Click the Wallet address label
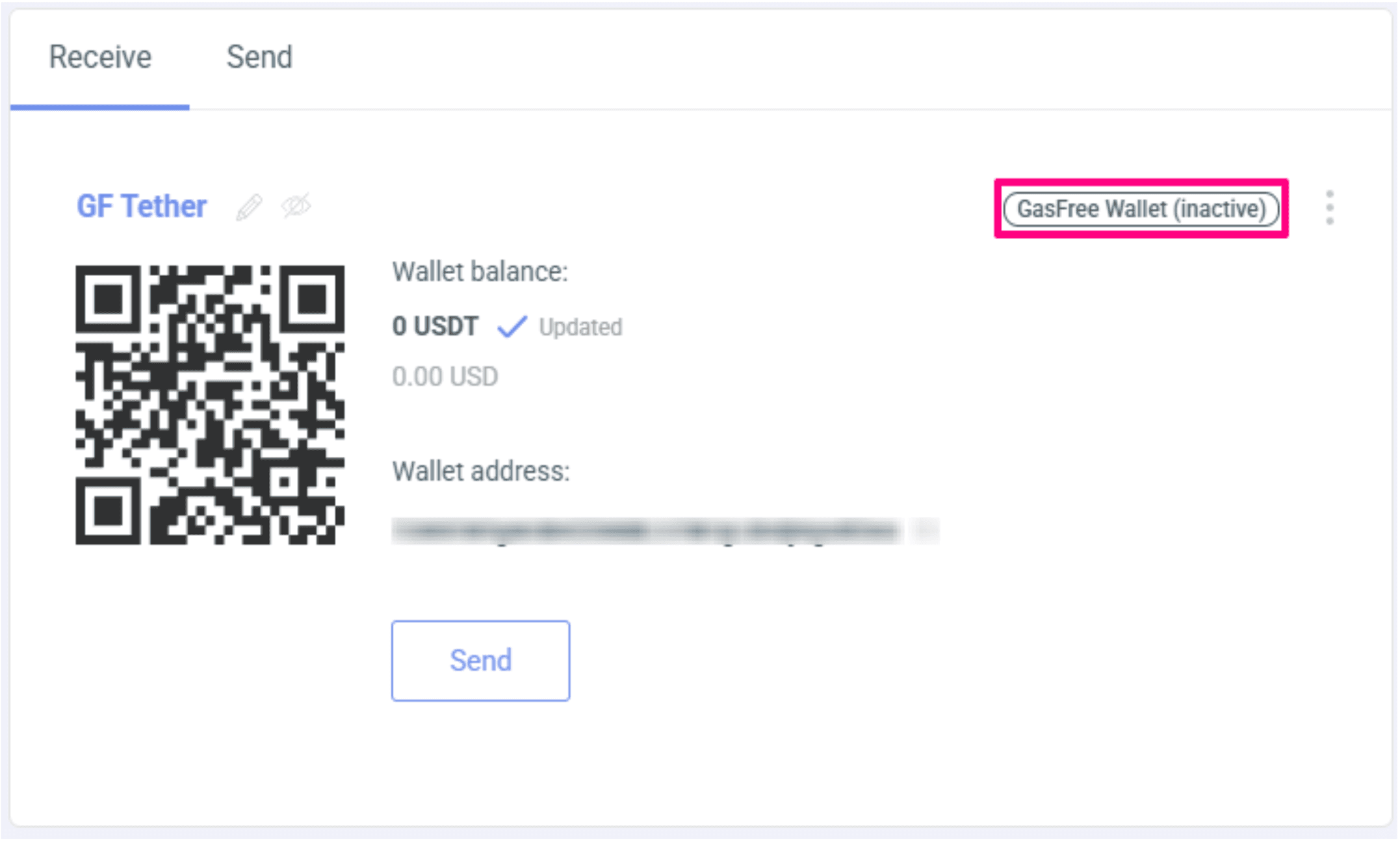Viewport: 1400px width, 842px height. (x=481, y=472)
